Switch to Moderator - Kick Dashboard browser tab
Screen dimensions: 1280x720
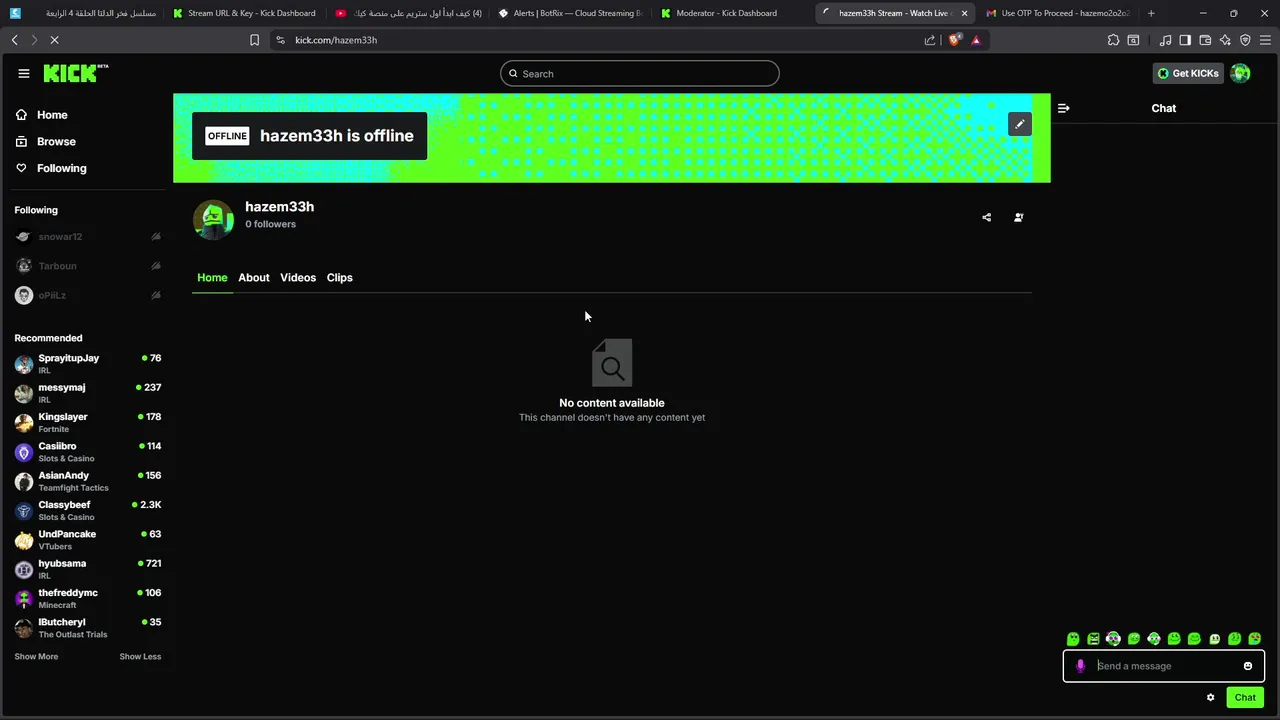[x=727, y=13]
